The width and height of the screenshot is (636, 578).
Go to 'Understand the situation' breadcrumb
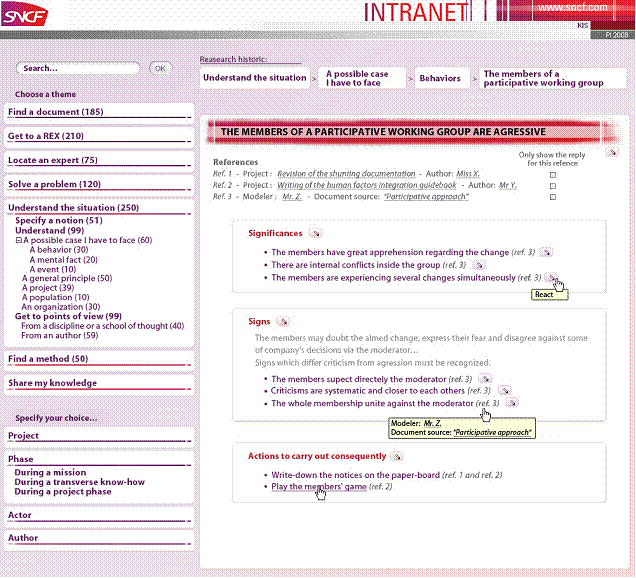255,78
